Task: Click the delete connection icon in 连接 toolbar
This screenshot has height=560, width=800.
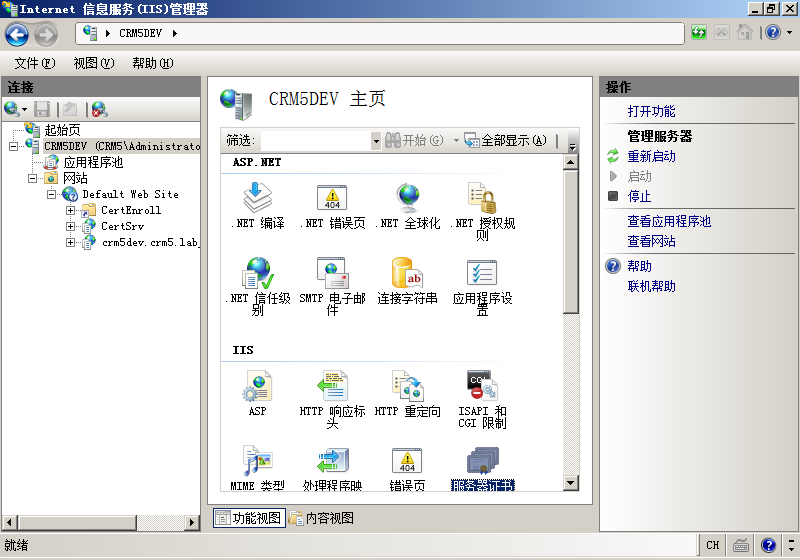Action: 99,109
